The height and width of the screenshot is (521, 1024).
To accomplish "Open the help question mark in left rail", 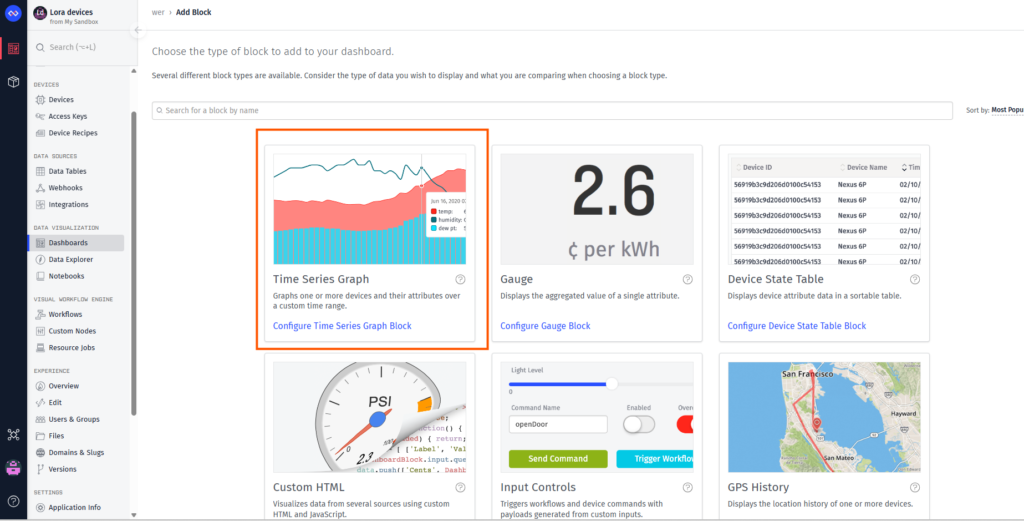I will tap(13, 501).
